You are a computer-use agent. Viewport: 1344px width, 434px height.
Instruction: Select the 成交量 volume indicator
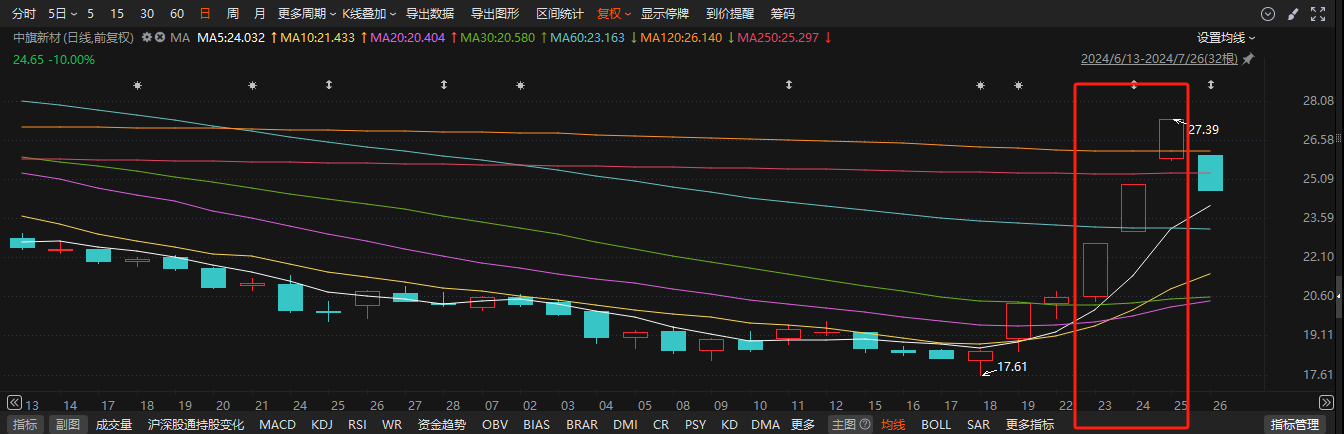pos(113,424)
